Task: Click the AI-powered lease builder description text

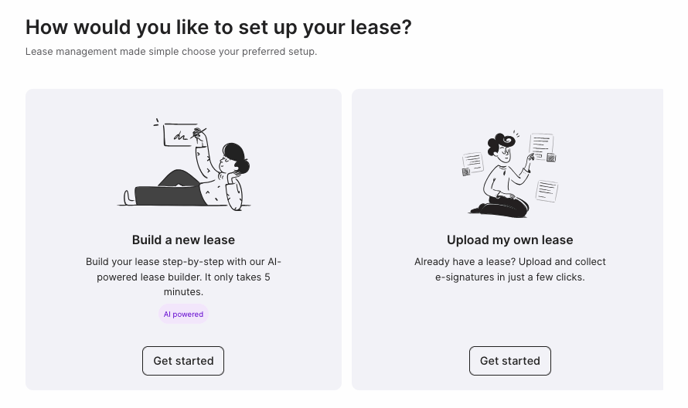Action: point(183,276)
